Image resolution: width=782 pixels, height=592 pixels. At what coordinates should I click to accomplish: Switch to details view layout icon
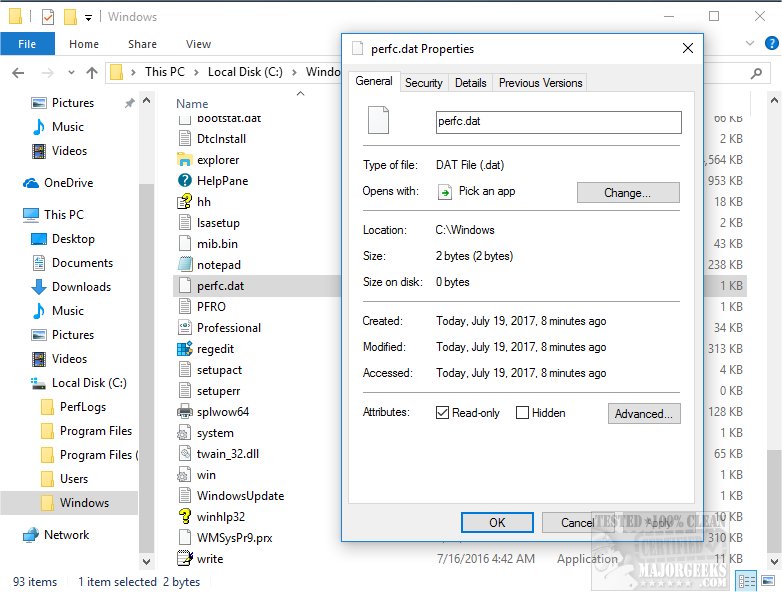[747, 581]
